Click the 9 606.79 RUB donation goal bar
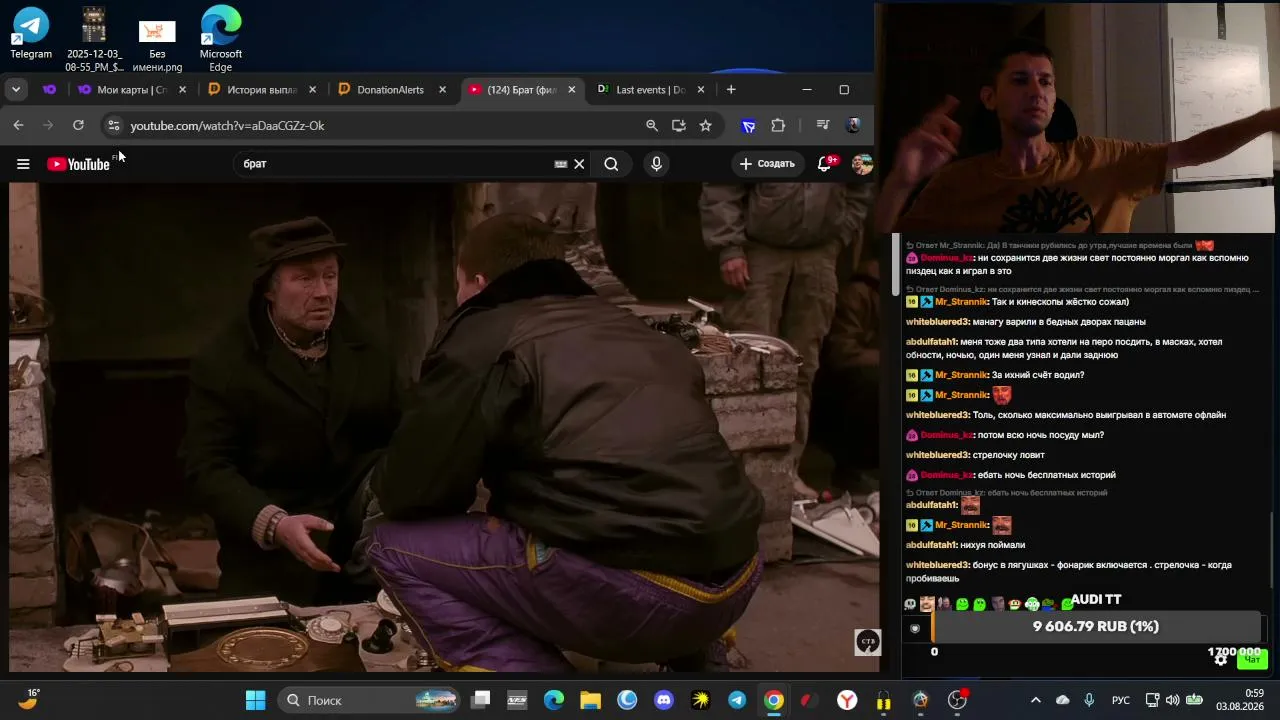This screenshot has width=1280, height=720. click(1095, 627)
